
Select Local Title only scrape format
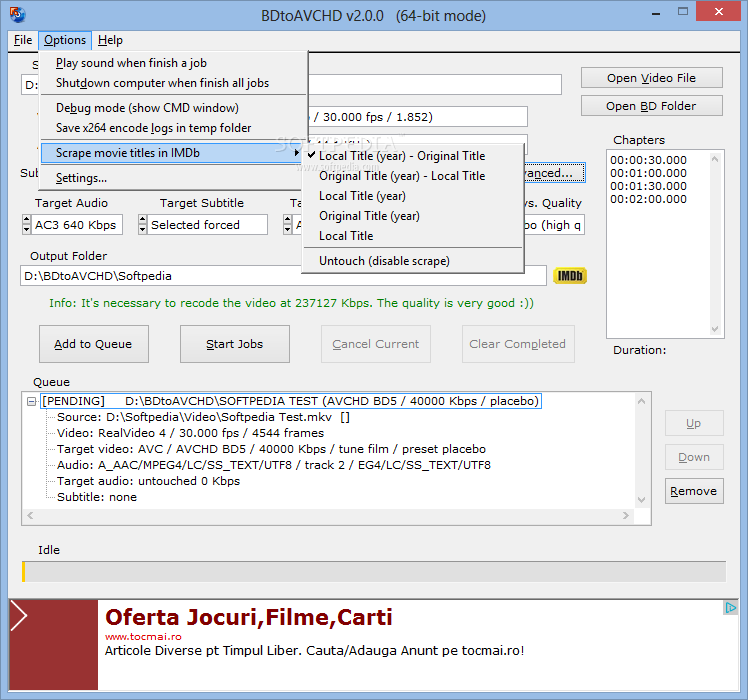click(x=413, y=236)
